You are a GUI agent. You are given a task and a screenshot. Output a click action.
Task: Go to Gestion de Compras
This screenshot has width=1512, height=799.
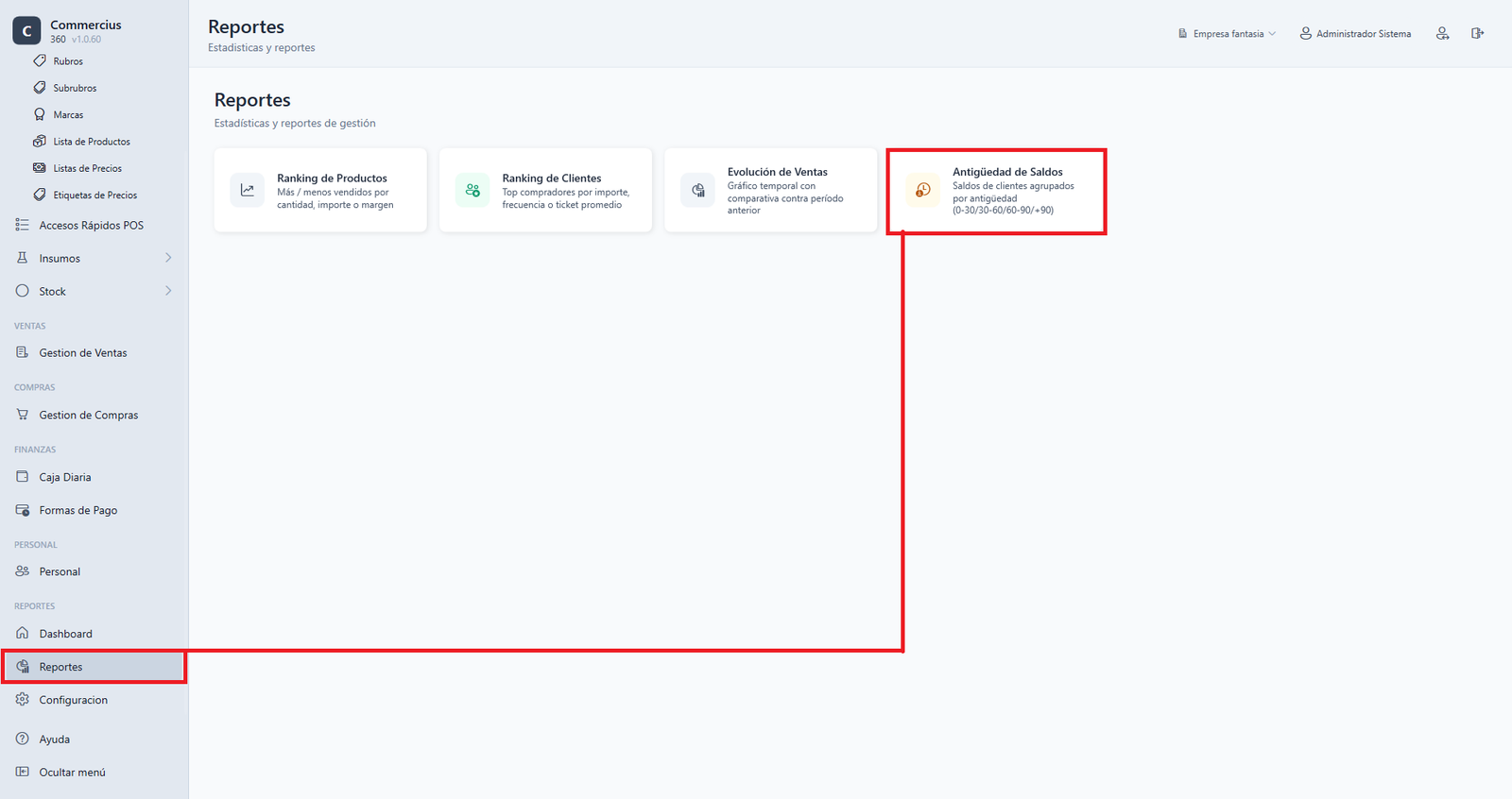[89, 415]
